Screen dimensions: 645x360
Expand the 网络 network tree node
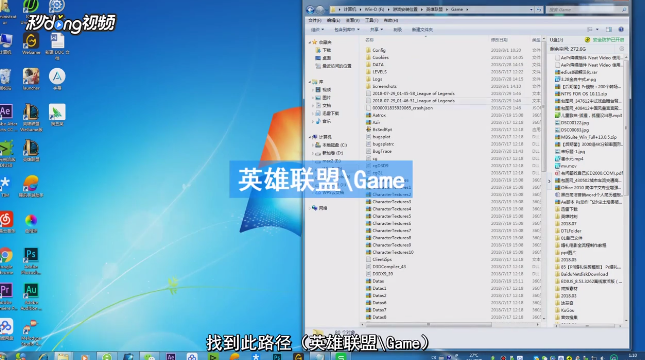pos(310,208)
